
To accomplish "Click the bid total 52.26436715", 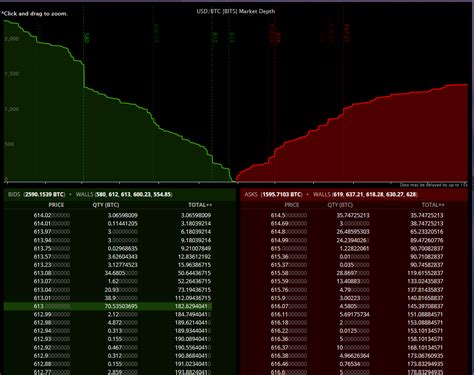I will 194,281.
